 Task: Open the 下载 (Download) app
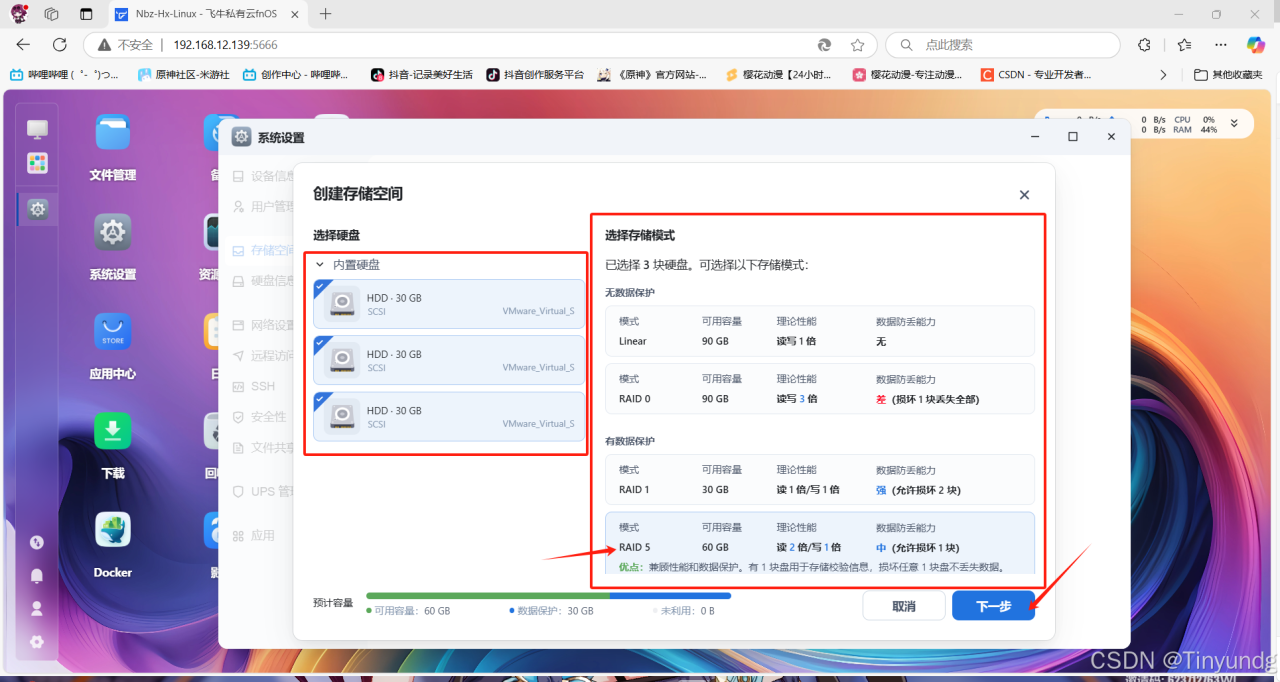(112, 430)
